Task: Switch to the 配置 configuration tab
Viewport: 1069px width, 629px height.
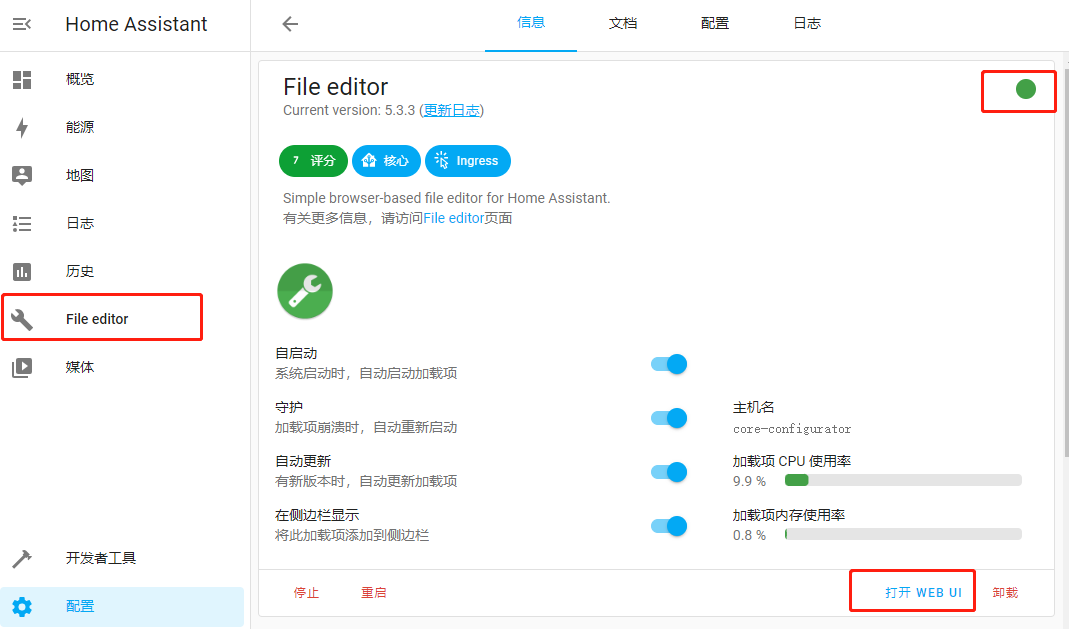Action: [x=714, y=24]
